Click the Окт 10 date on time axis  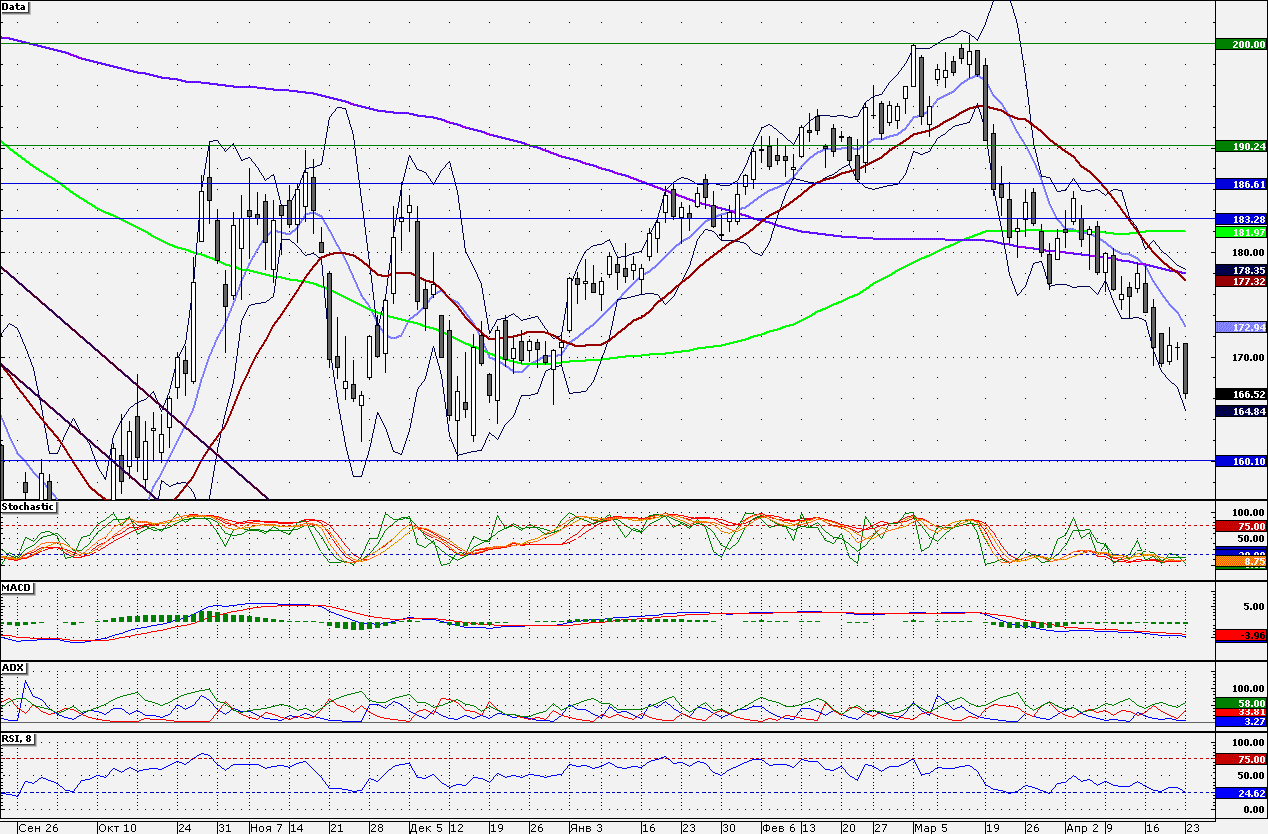[x=116, y=828]
